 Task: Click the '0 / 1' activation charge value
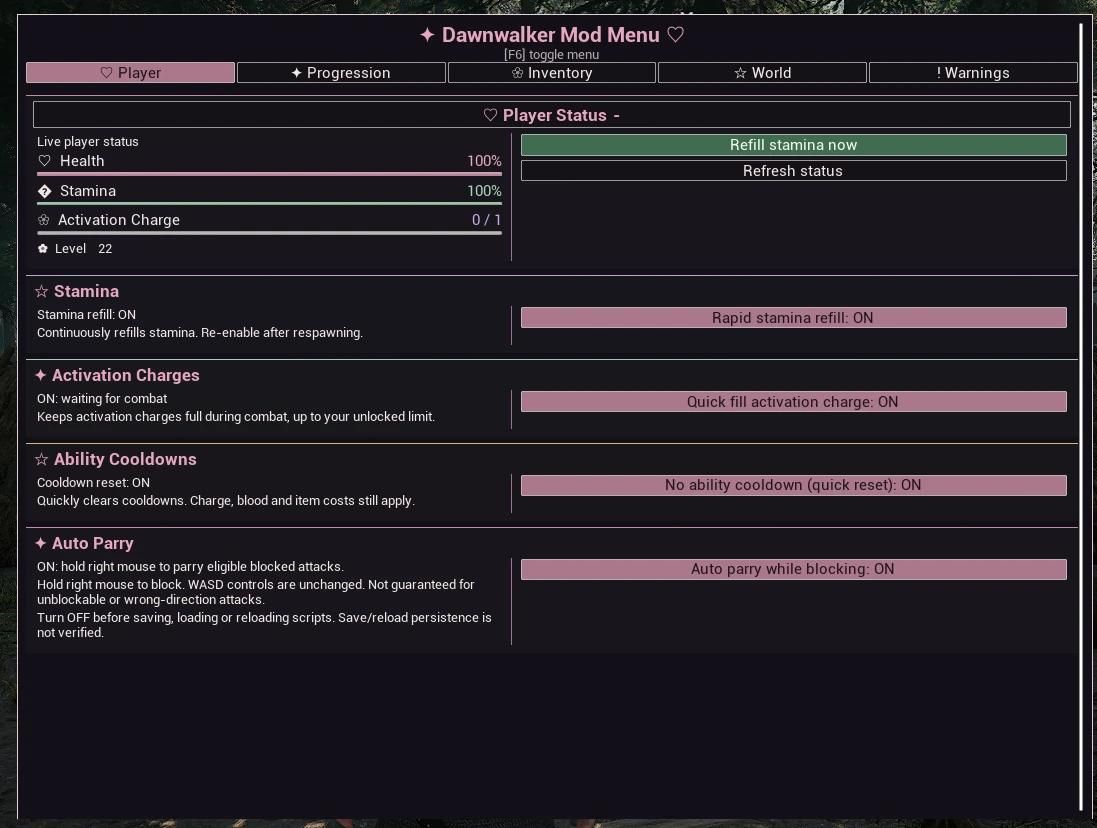coord(486,220)
